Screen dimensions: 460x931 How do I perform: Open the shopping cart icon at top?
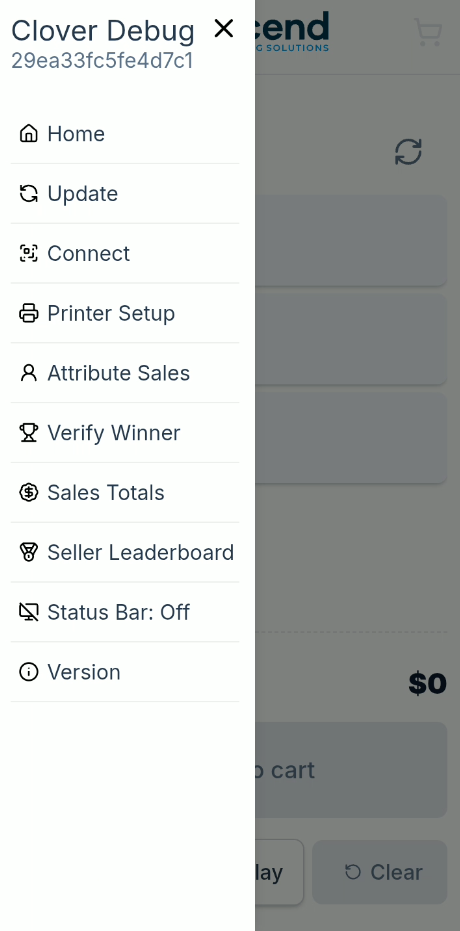pos(428,33)
